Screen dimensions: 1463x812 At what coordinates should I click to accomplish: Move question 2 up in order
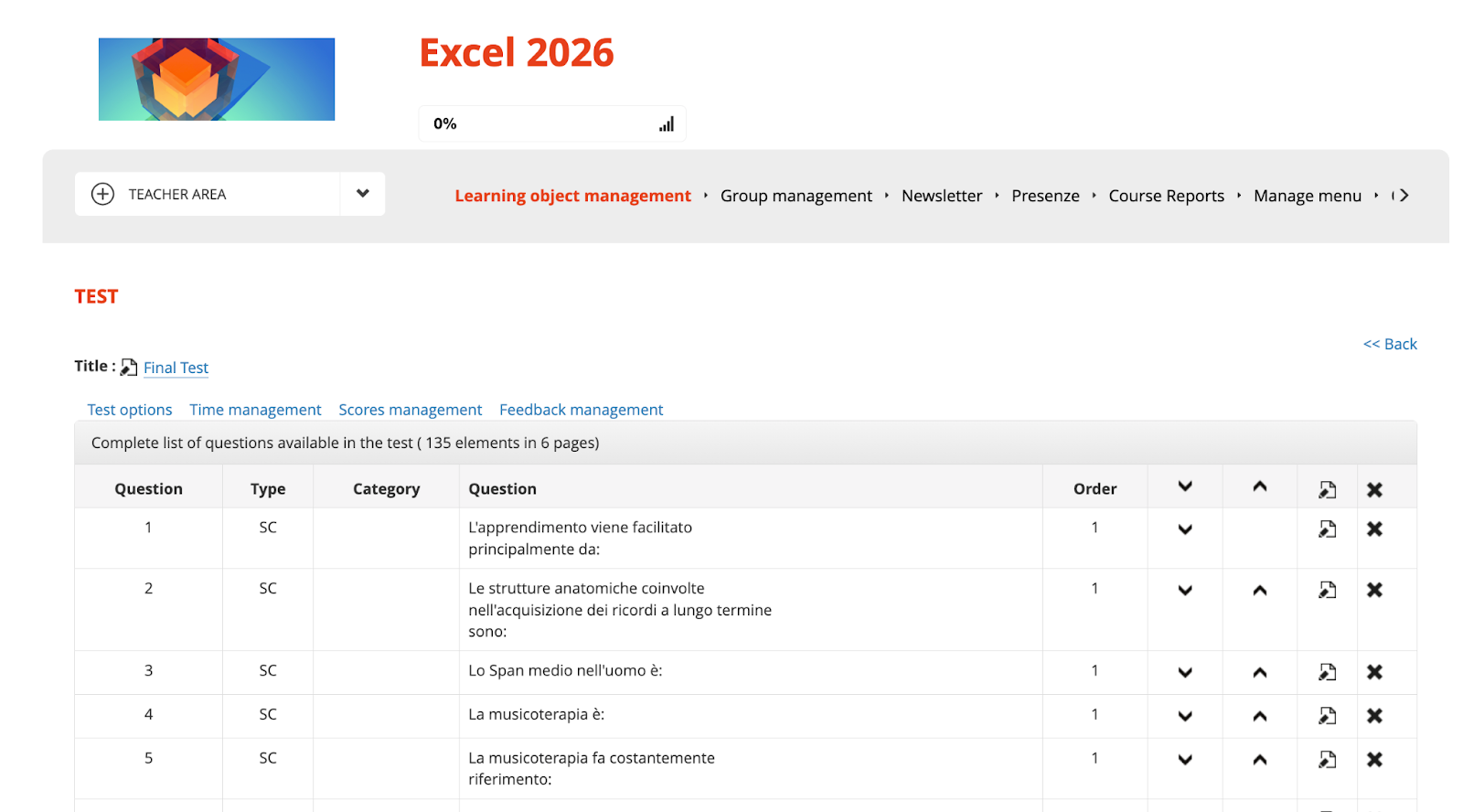click(1259, 590)
